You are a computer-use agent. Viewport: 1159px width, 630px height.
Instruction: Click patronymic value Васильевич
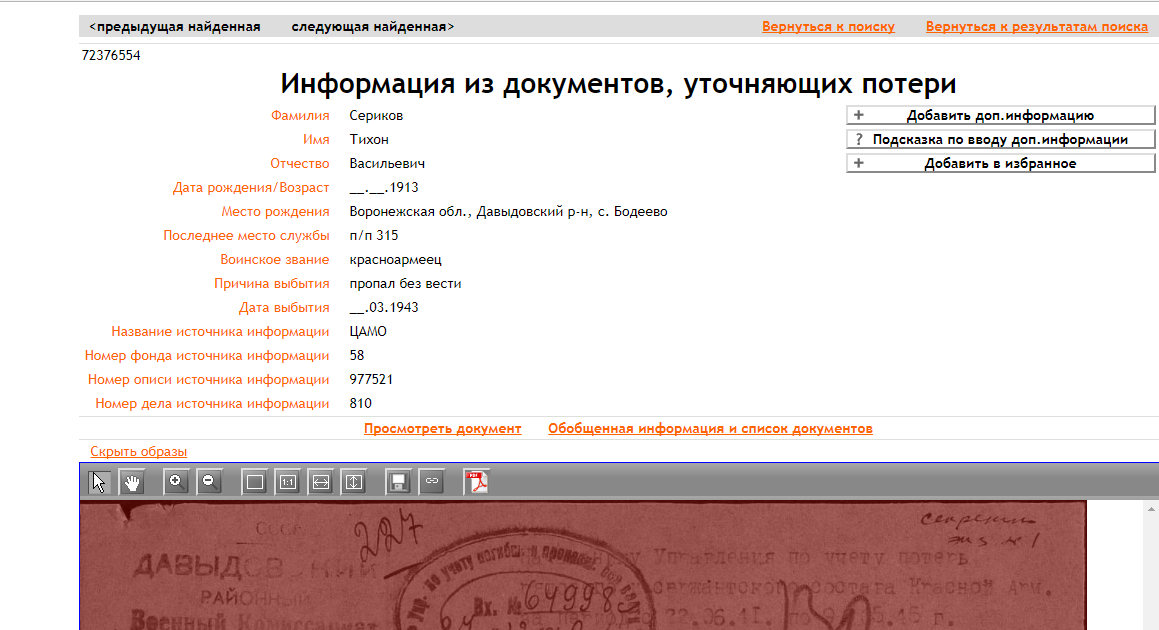pyautogui.click(x=387, y=163)
